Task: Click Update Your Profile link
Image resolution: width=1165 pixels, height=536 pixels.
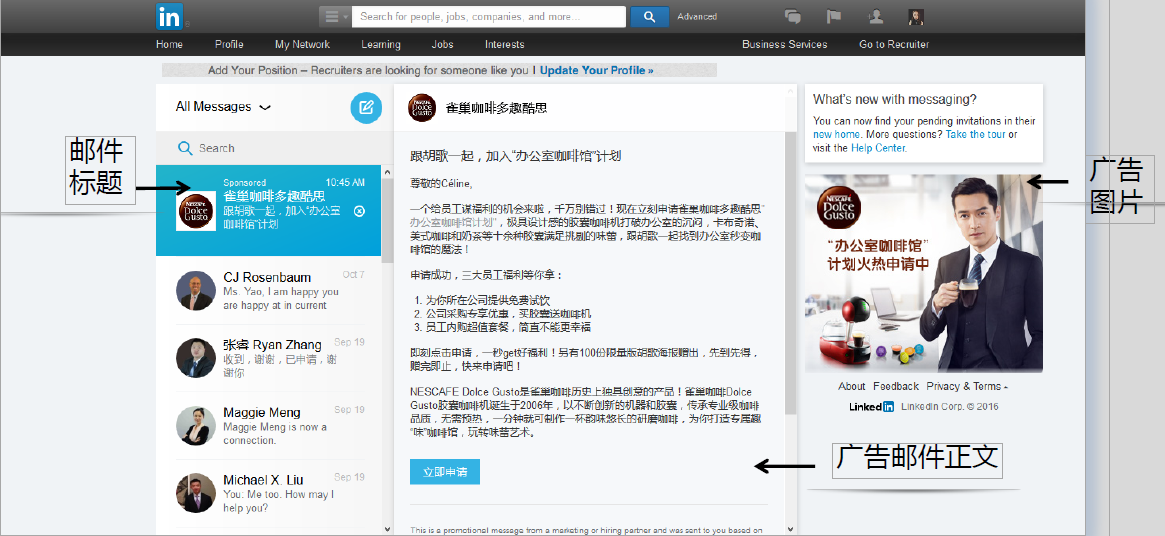Action: coord(597,71)
